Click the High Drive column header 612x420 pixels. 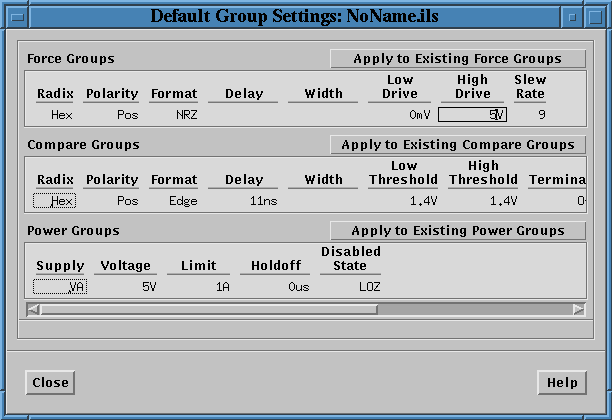click(x=472, y=87)
